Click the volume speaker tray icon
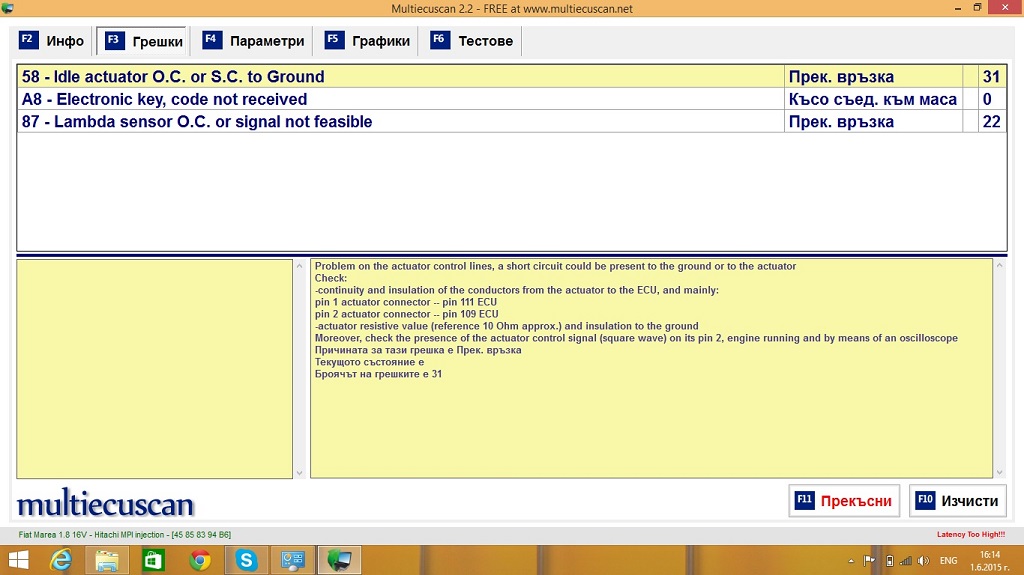This screenshot has height=575, width=1024. pyautogui.click(x=925, y=560)
